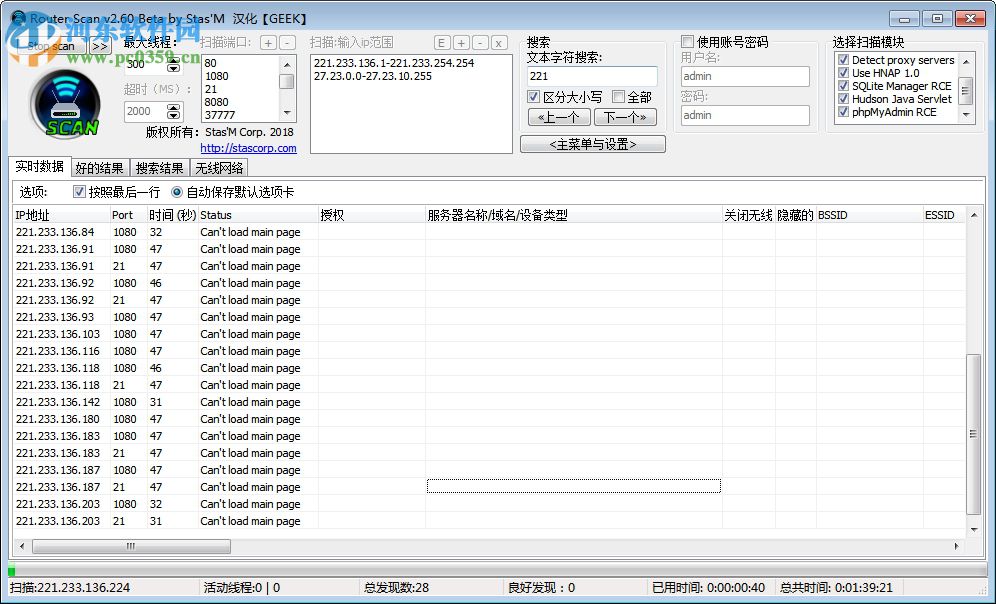Switch to the 无线网络 tab
Image resolution: width=996 pixels, height=604 pixels.
coord(219,167)
